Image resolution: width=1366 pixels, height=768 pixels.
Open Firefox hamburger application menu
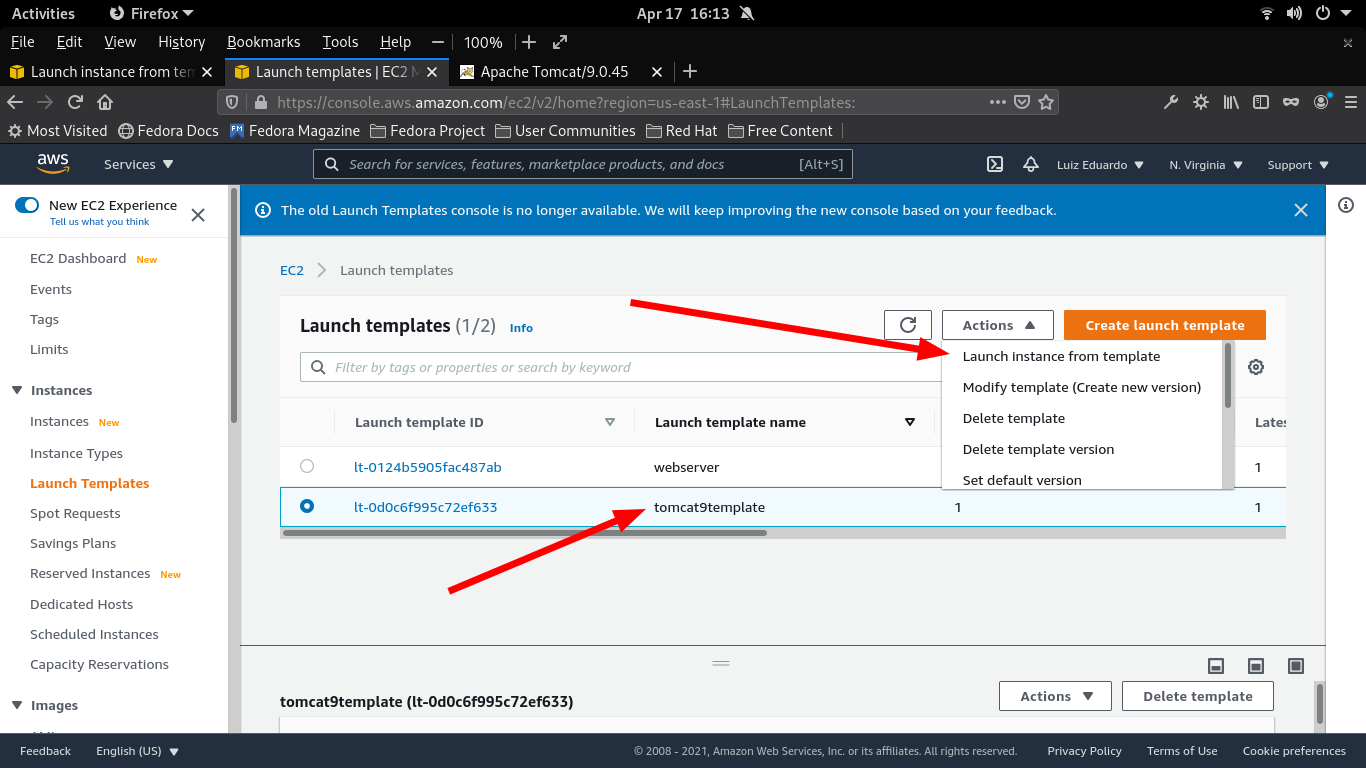1351,102
